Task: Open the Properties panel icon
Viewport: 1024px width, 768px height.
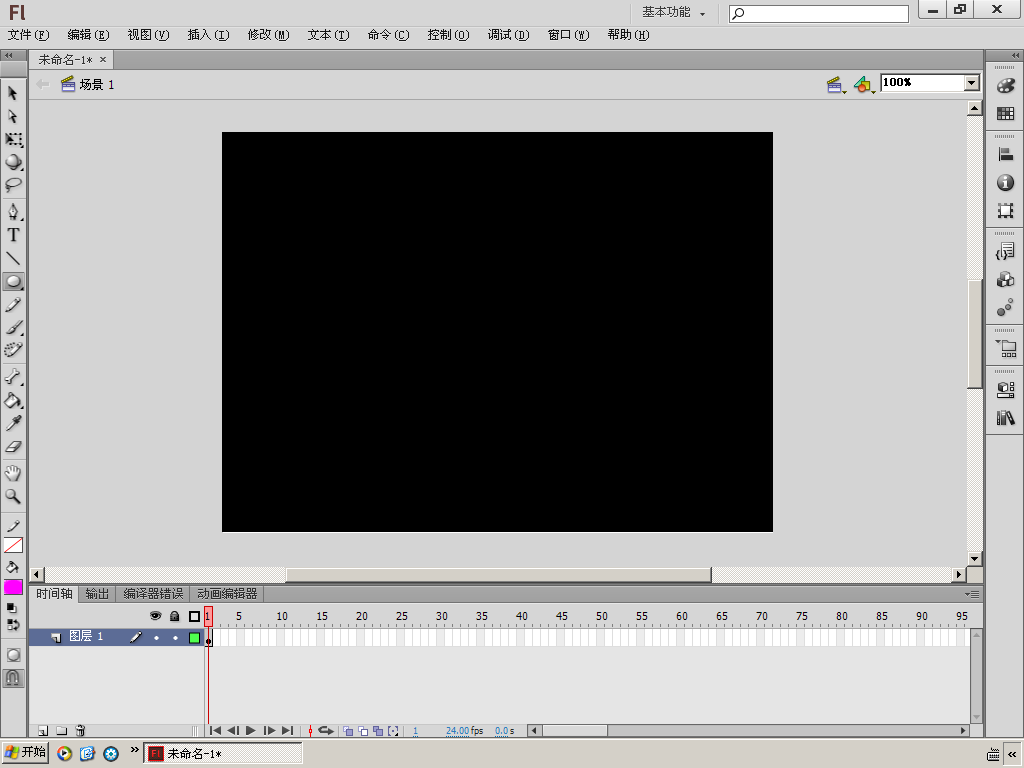Action: tap(1006, 390)
